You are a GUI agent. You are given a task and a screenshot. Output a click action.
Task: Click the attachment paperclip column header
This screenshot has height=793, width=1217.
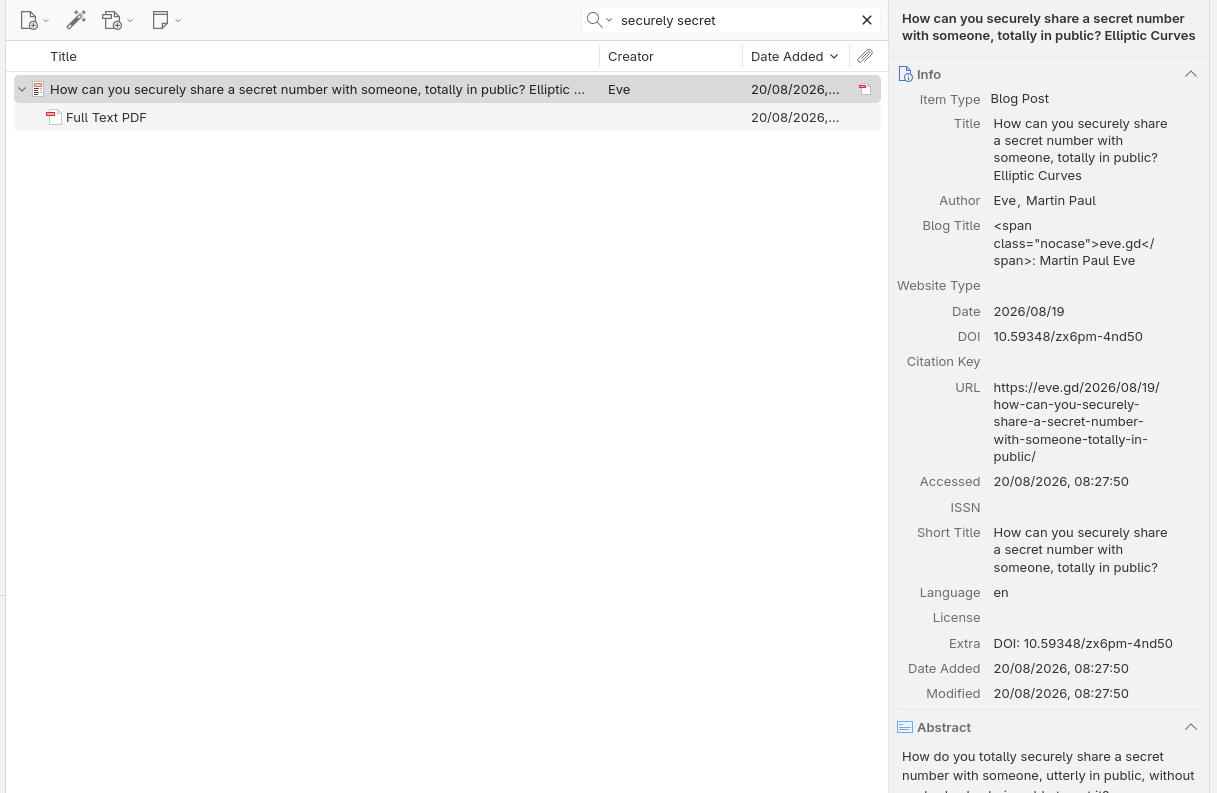[865, 56]
